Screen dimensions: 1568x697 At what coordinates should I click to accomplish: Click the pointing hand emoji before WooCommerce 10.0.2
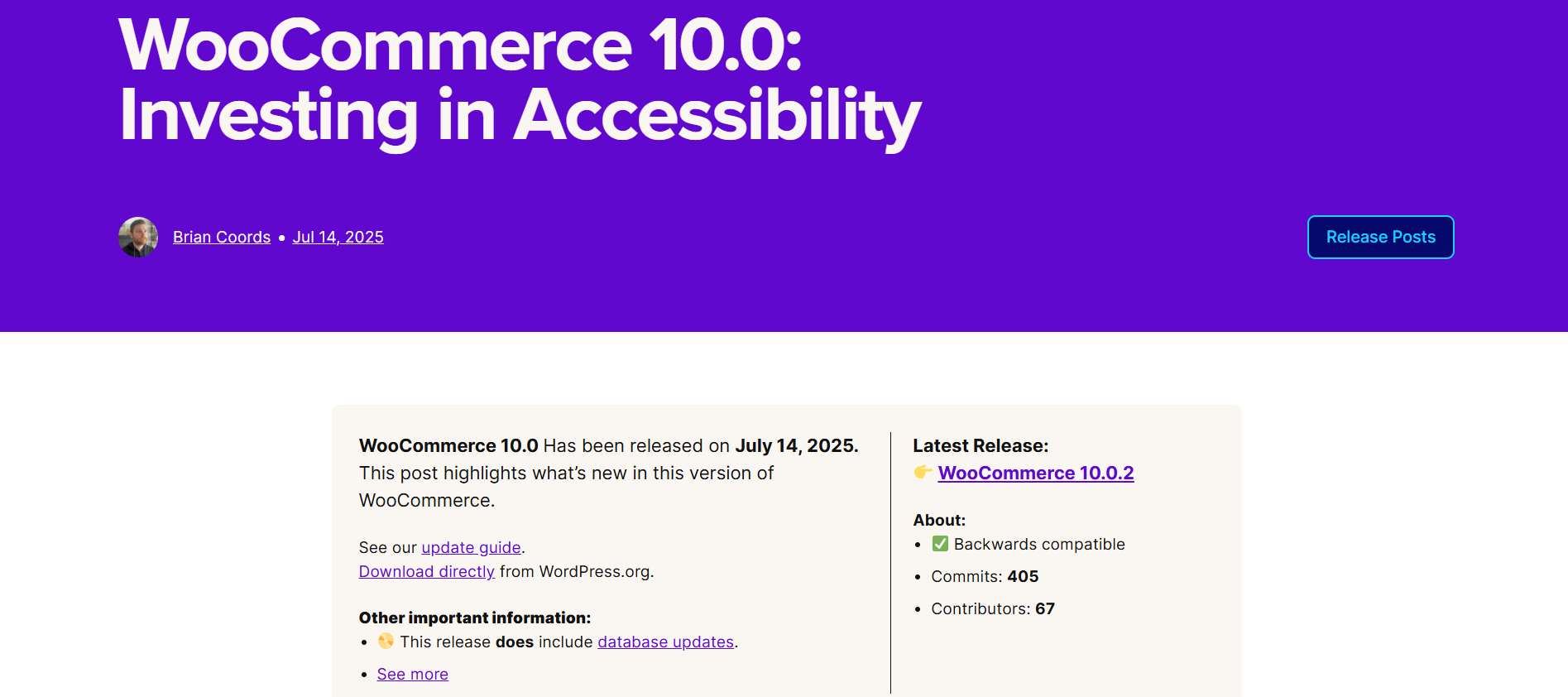(923, 473)
